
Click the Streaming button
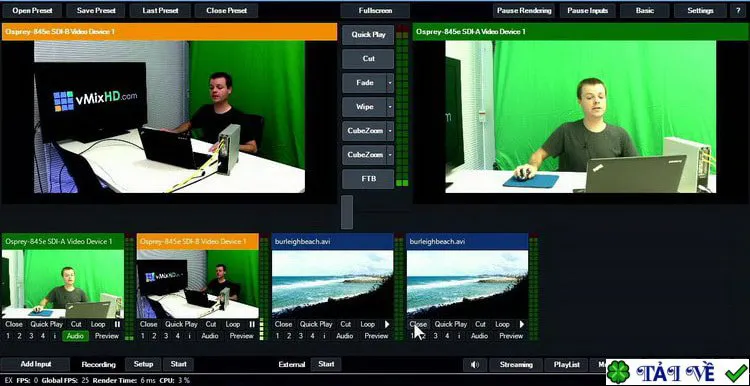[516, 364]
